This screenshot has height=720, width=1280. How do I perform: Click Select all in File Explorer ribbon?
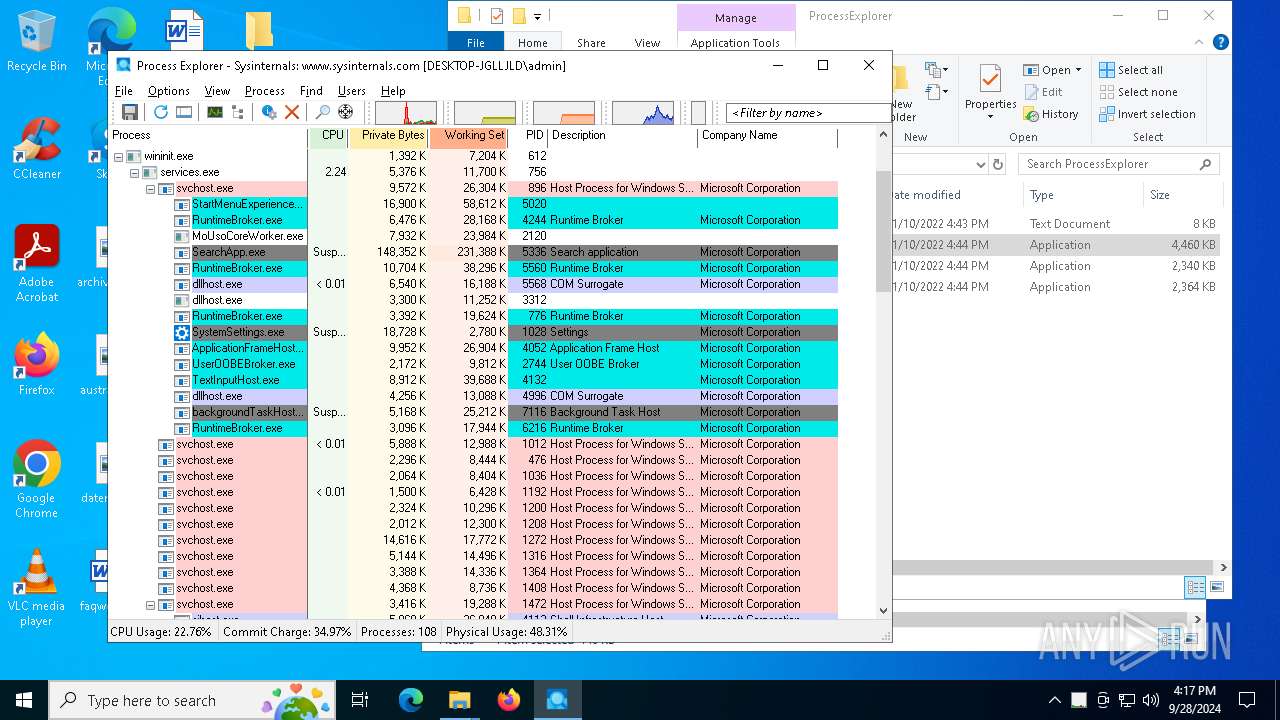coord(1131,70)
